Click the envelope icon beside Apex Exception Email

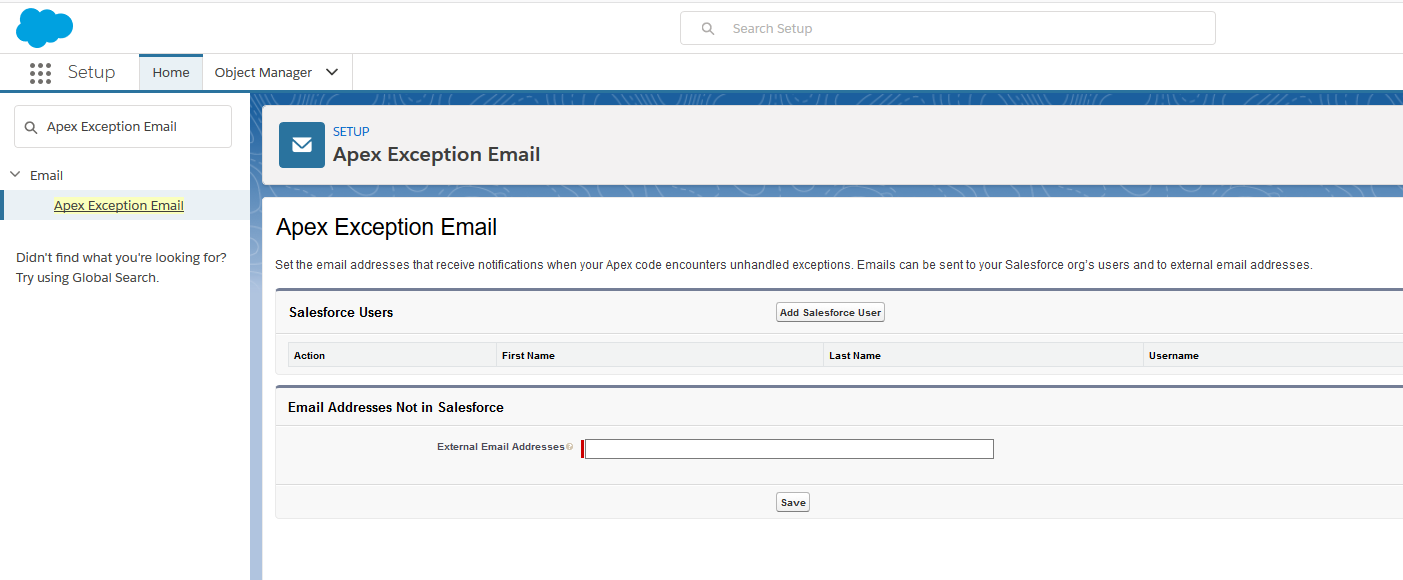tap(302, 145)
